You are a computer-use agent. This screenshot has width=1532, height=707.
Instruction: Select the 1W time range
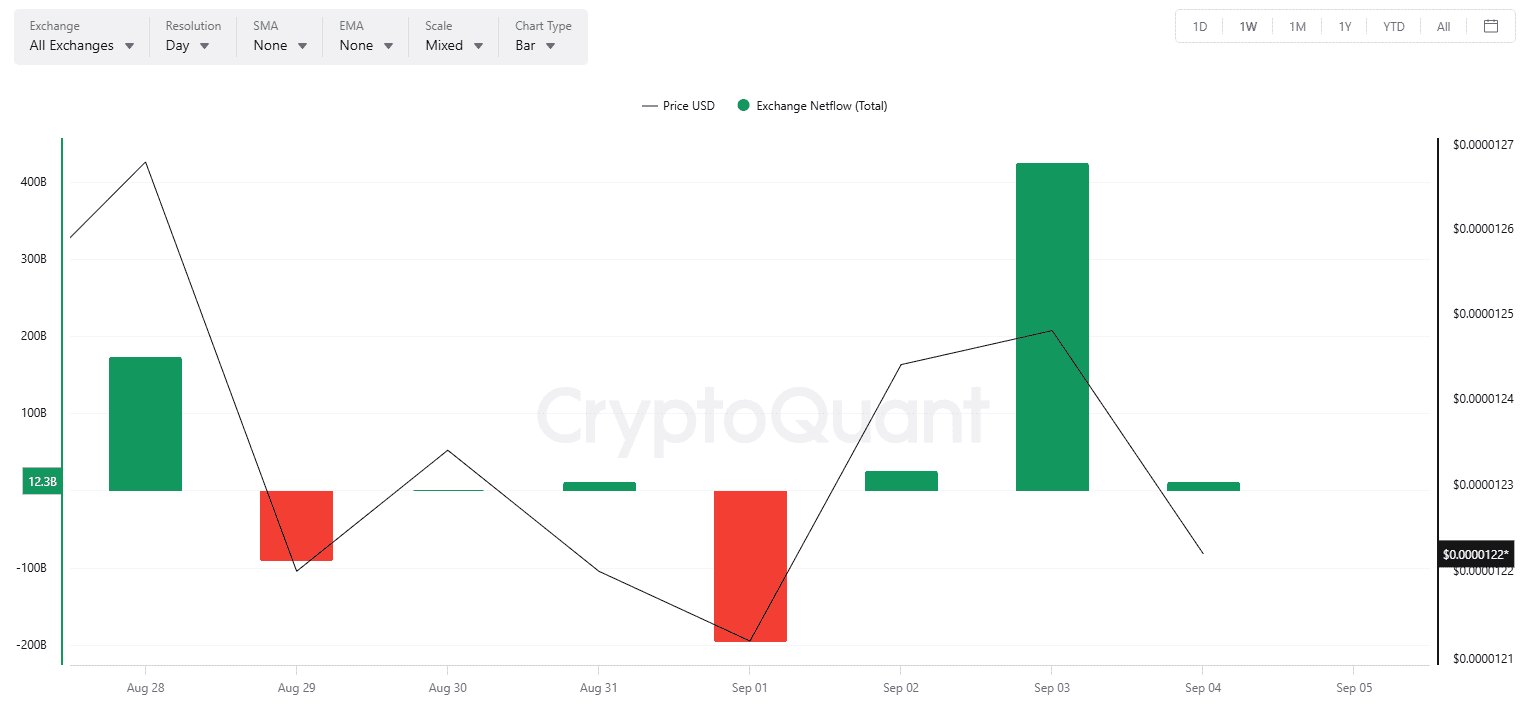click(1248, 27)
